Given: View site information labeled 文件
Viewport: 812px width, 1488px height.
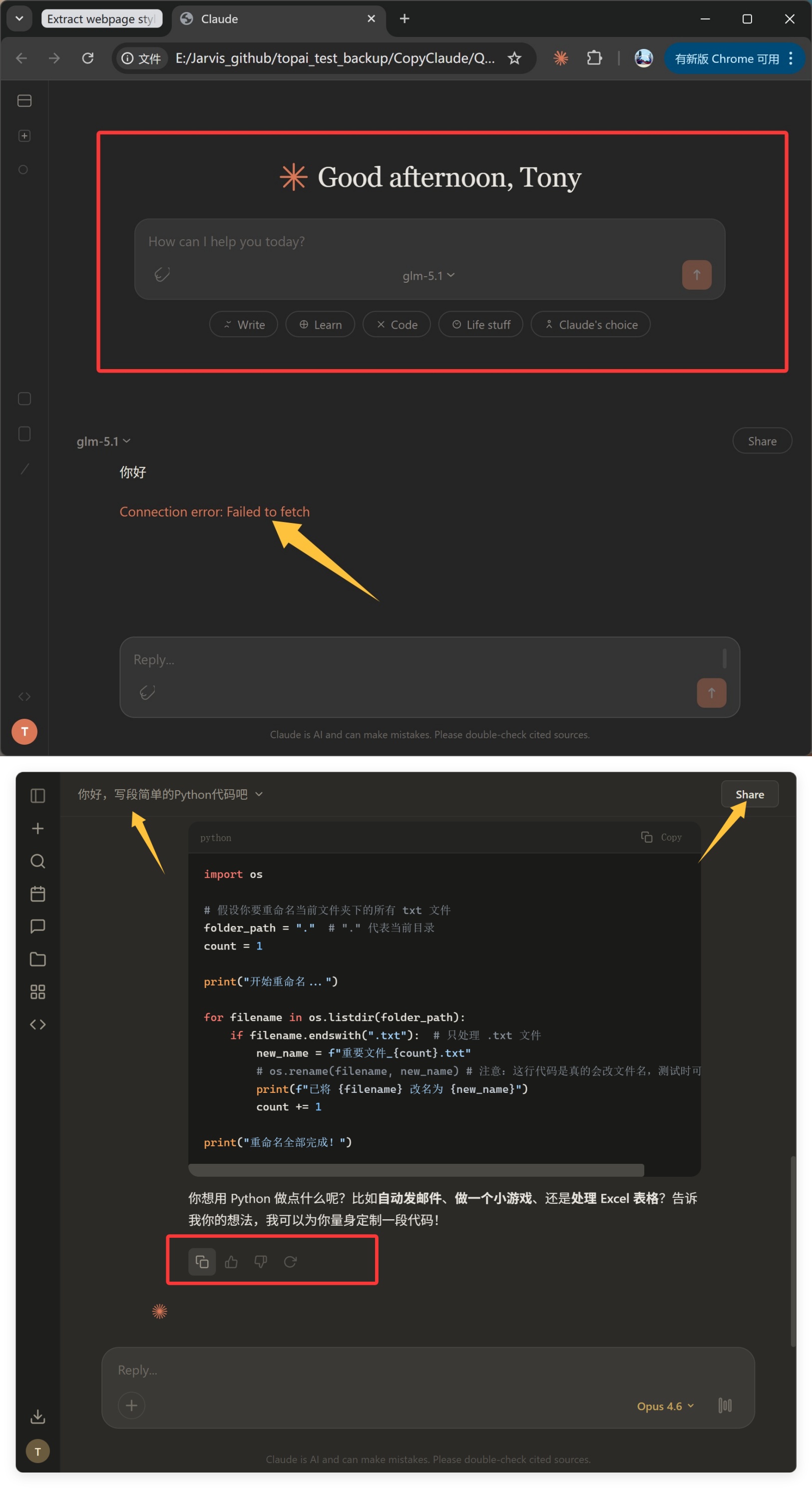Looking at the screenshot, I should point(141,58).
